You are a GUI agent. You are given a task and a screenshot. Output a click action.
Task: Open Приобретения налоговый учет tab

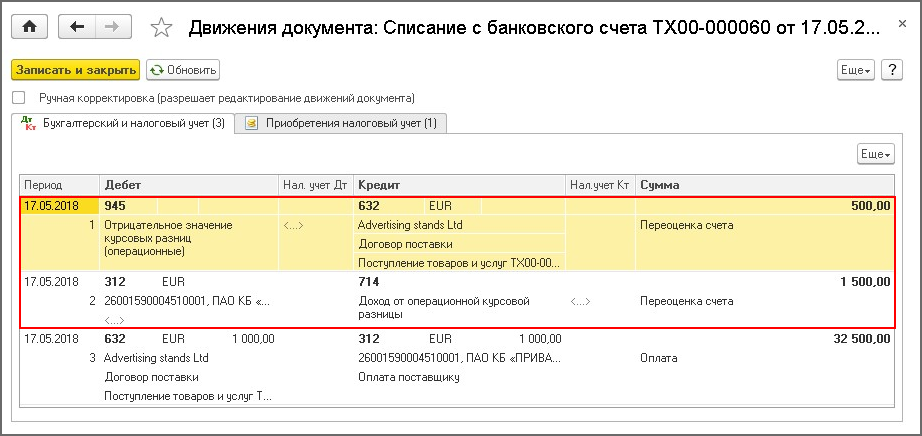click(x=341, y=123)
